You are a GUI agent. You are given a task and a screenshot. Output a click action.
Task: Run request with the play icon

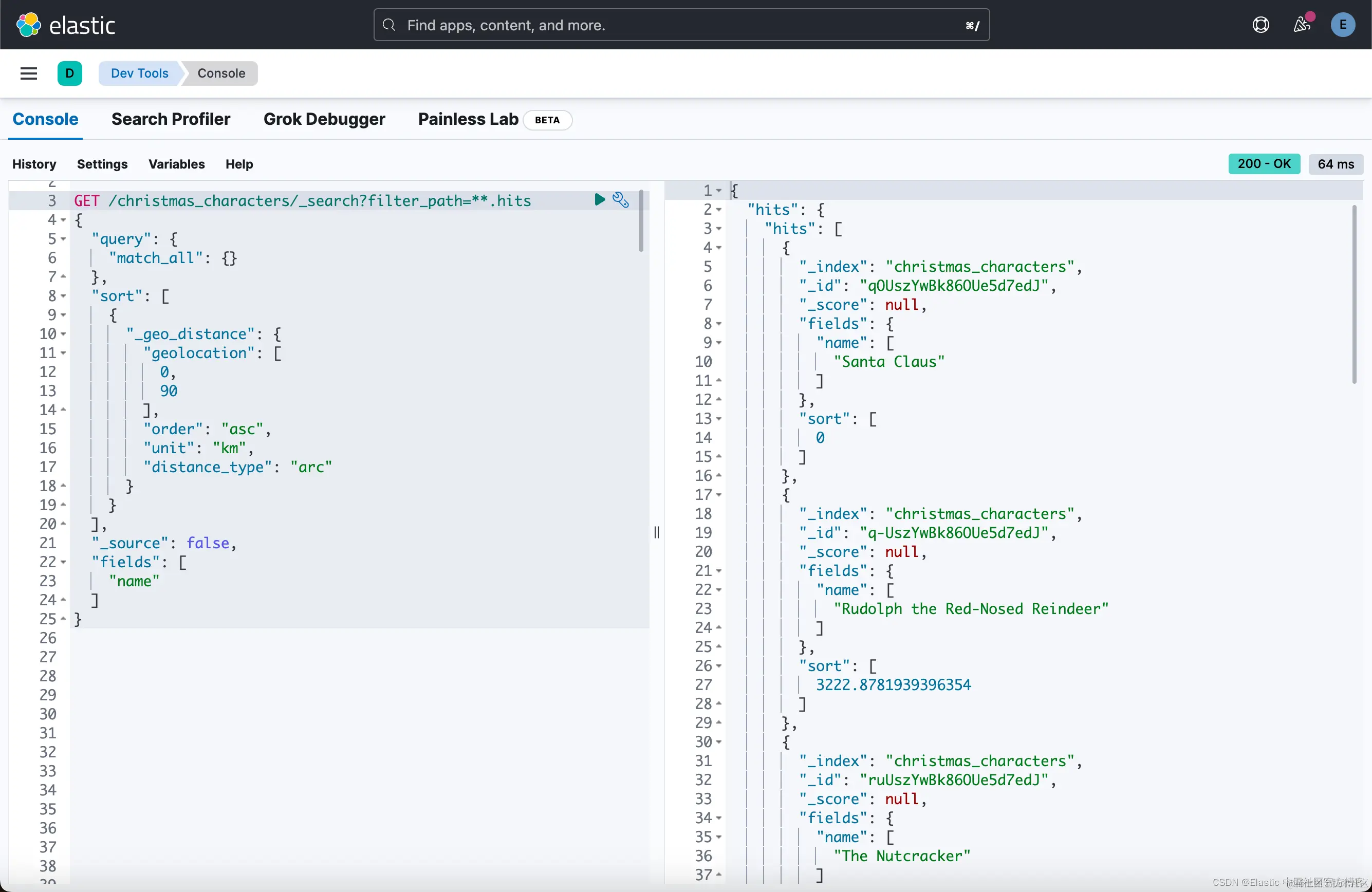click(x=600, y=199)
